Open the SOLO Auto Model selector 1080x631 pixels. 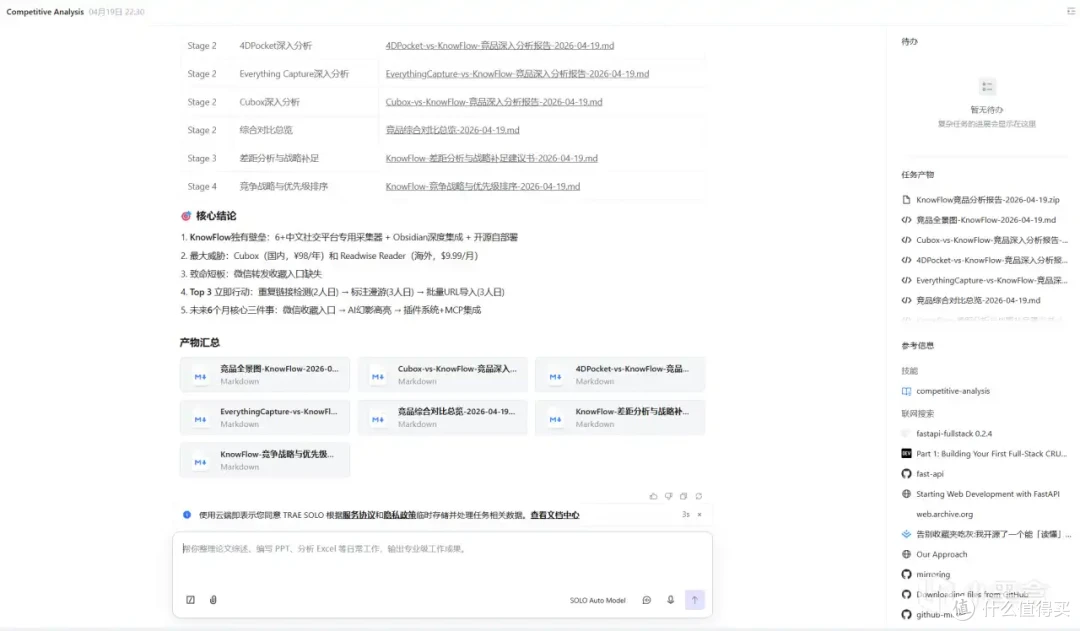pos(597,601)
